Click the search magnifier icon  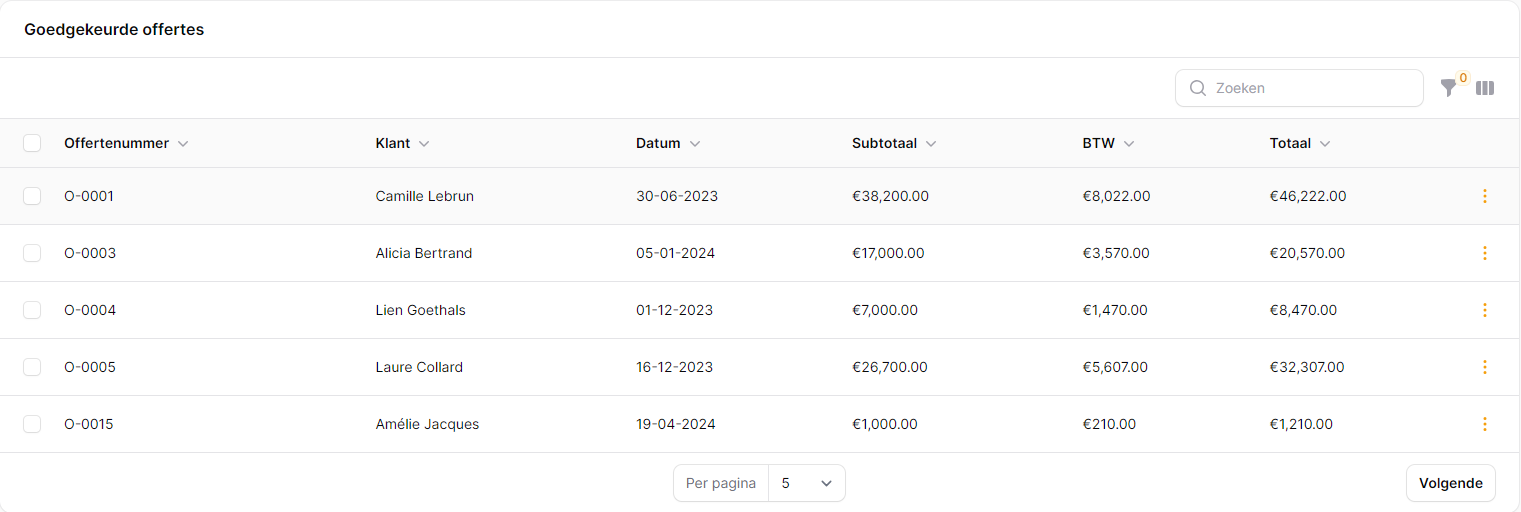(1197, 88)
